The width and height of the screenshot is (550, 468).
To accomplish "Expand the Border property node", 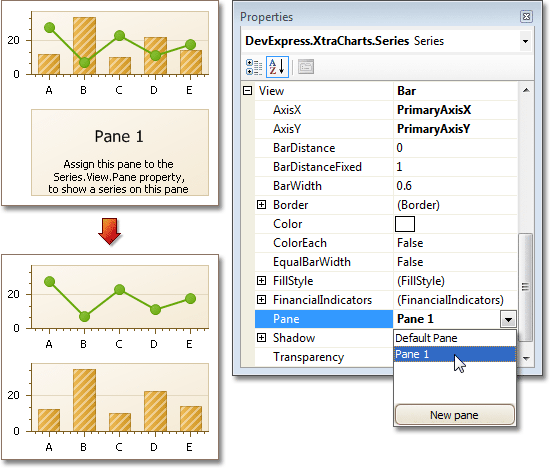I will 261,205.
